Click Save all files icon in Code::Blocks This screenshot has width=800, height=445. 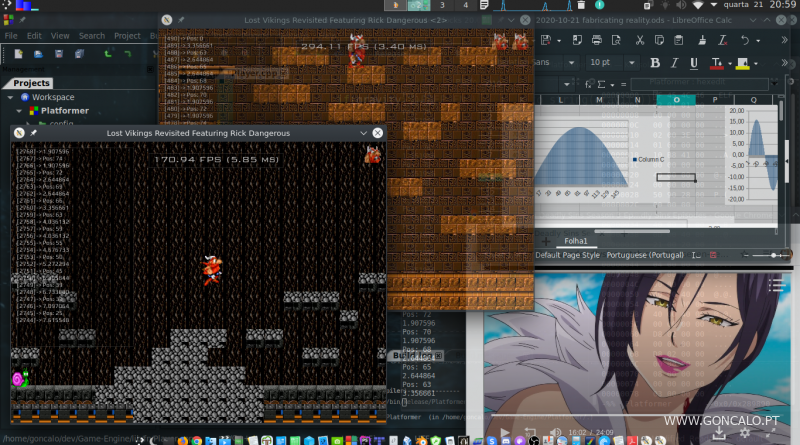pyautogui.click(x=79, y=54)
